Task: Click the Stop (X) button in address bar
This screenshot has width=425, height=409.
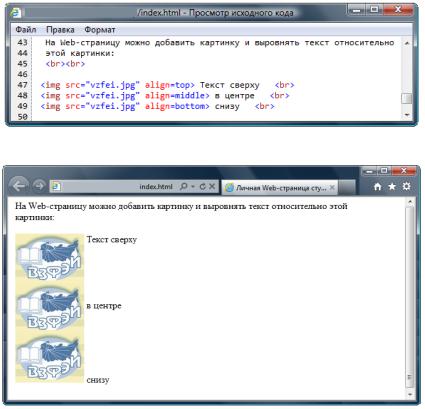Action: [x=212, y=187]
